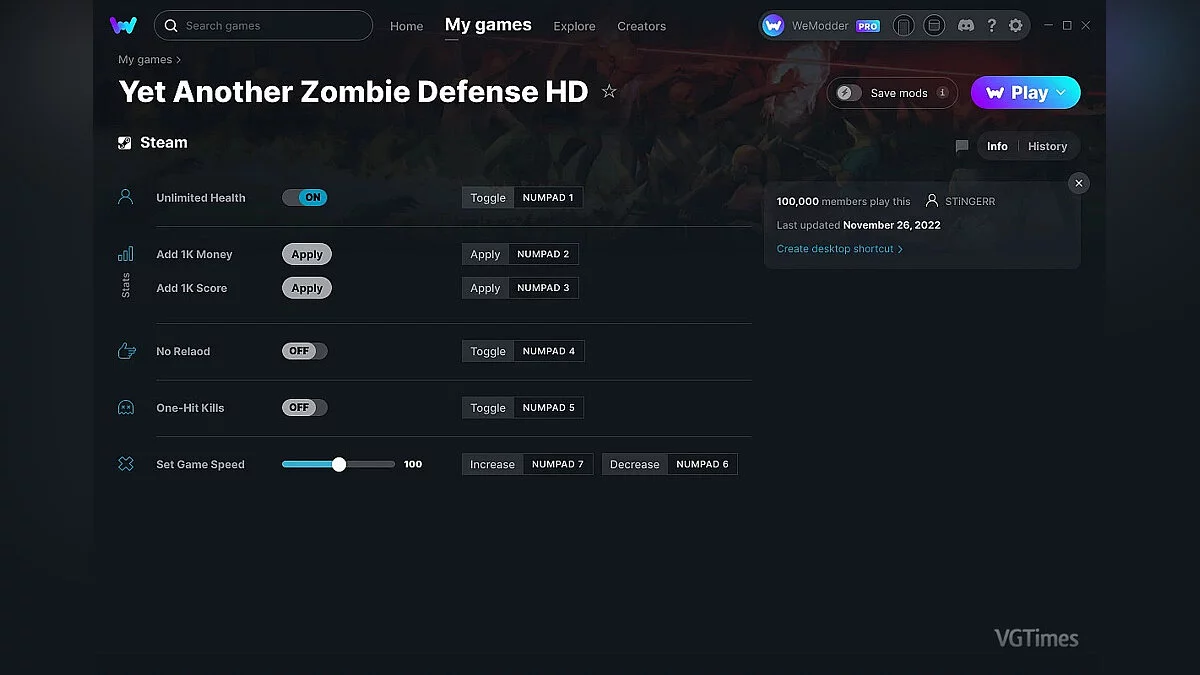Change the NUMPAD 5 hotkey binding

click(x=549, y=408)
